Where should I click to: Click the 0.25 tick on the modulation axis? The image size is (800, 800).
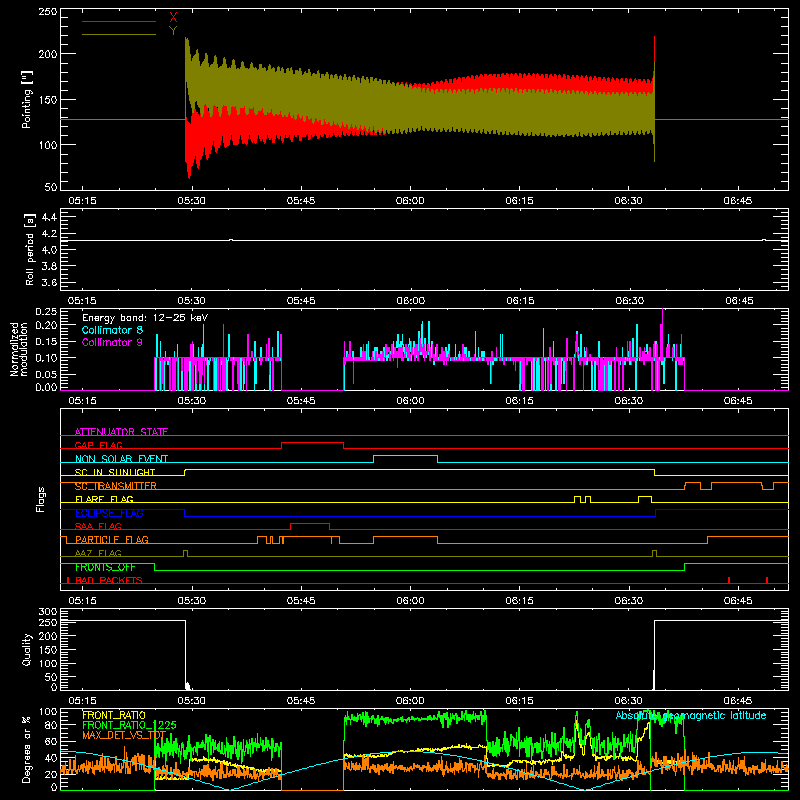coord(47,311)
